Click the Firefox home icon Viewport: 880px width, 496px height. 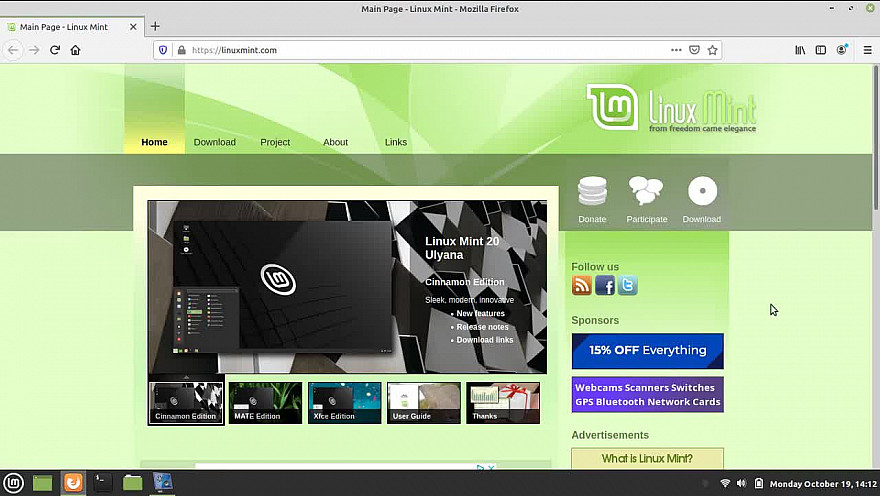click(75, 50)
